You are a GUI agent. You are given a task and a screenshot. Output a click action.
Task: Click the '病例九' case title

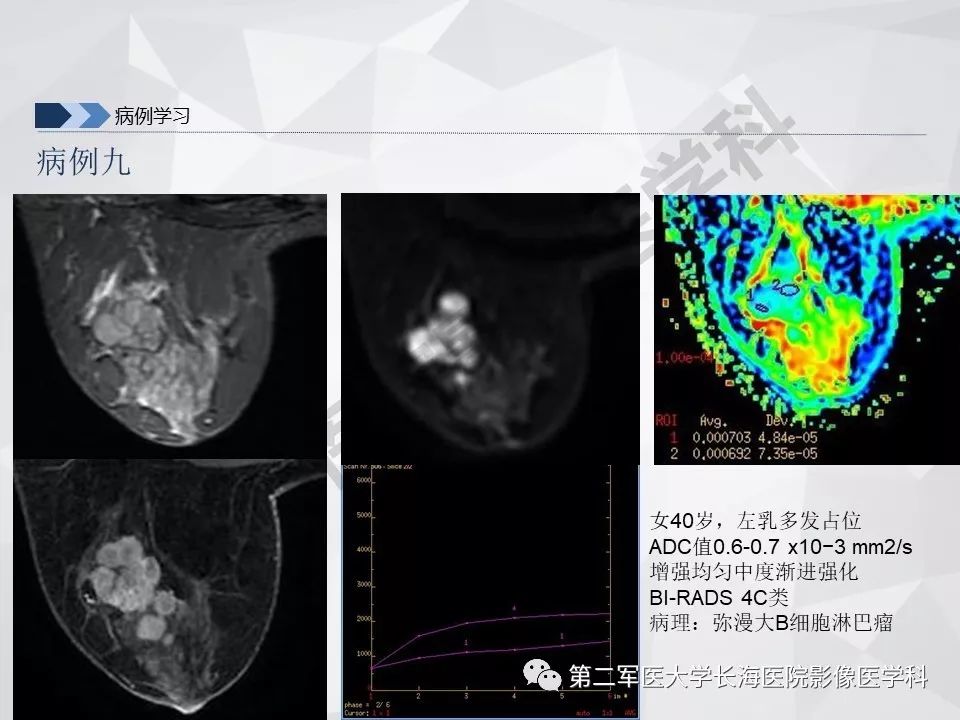click(x=83, y=162)
